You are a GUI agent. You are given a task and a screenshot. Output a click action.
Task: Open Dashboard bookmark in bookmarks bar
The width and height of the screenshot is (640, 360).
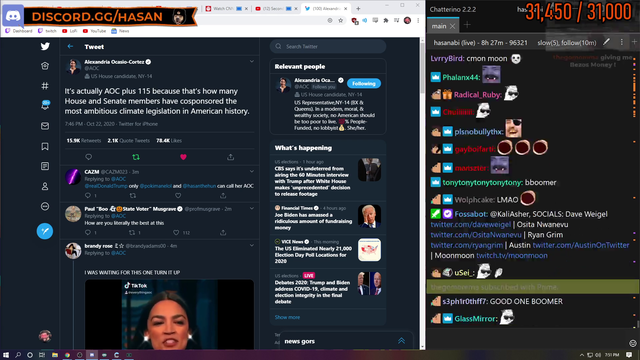tap(19, 31)
